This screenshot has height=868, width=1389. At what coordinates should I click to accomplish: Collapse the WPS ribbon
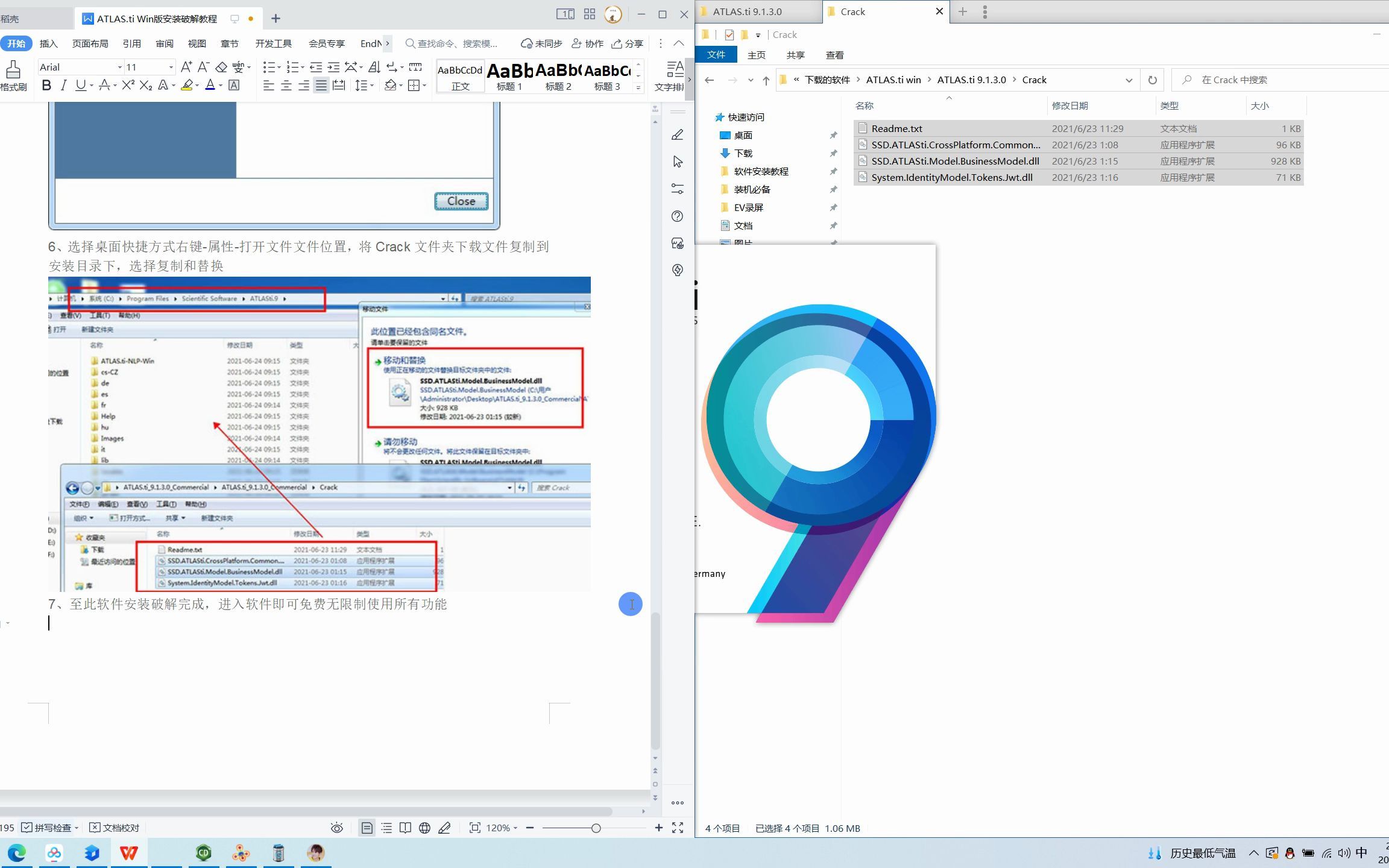tap(679, 43)
